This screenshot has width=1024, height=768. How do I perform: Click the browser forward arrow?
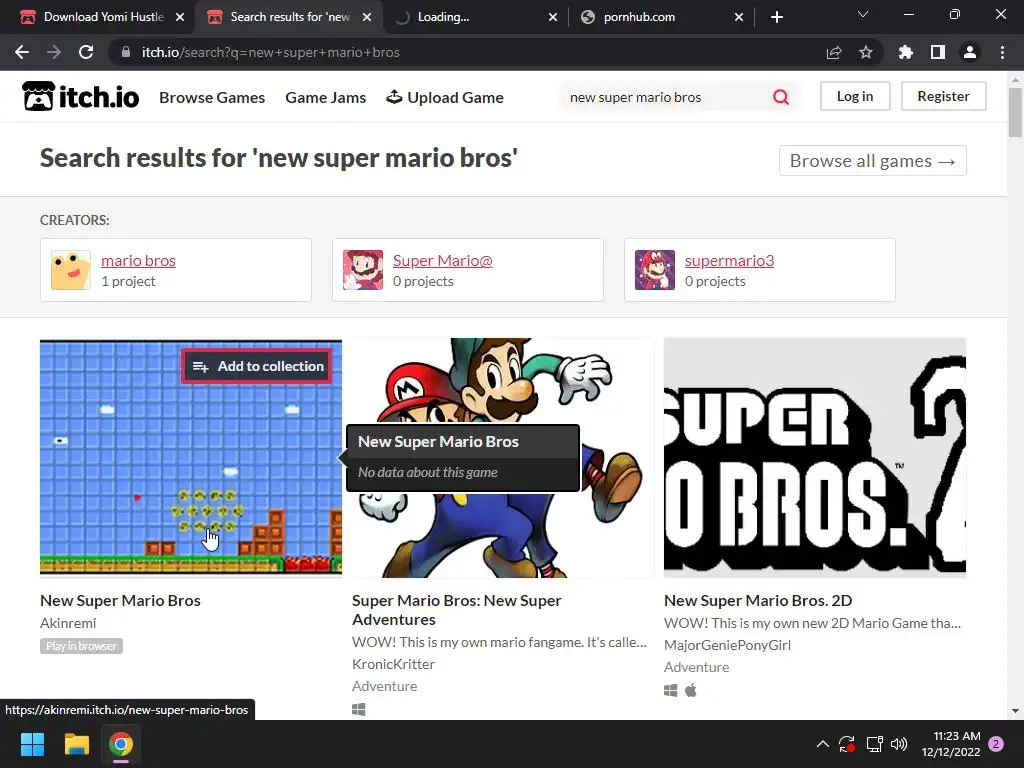pos(54,52)
